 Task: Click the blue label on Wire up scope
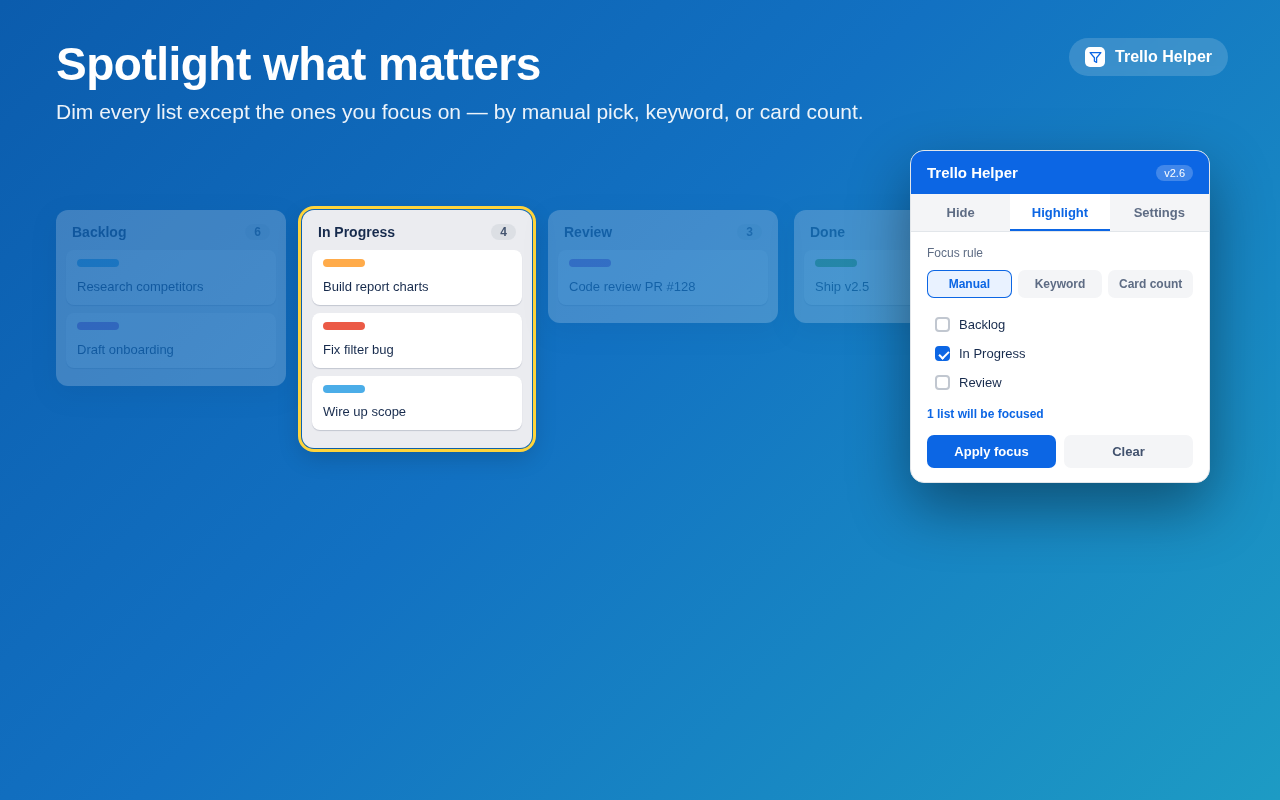(x=344, y=389)
